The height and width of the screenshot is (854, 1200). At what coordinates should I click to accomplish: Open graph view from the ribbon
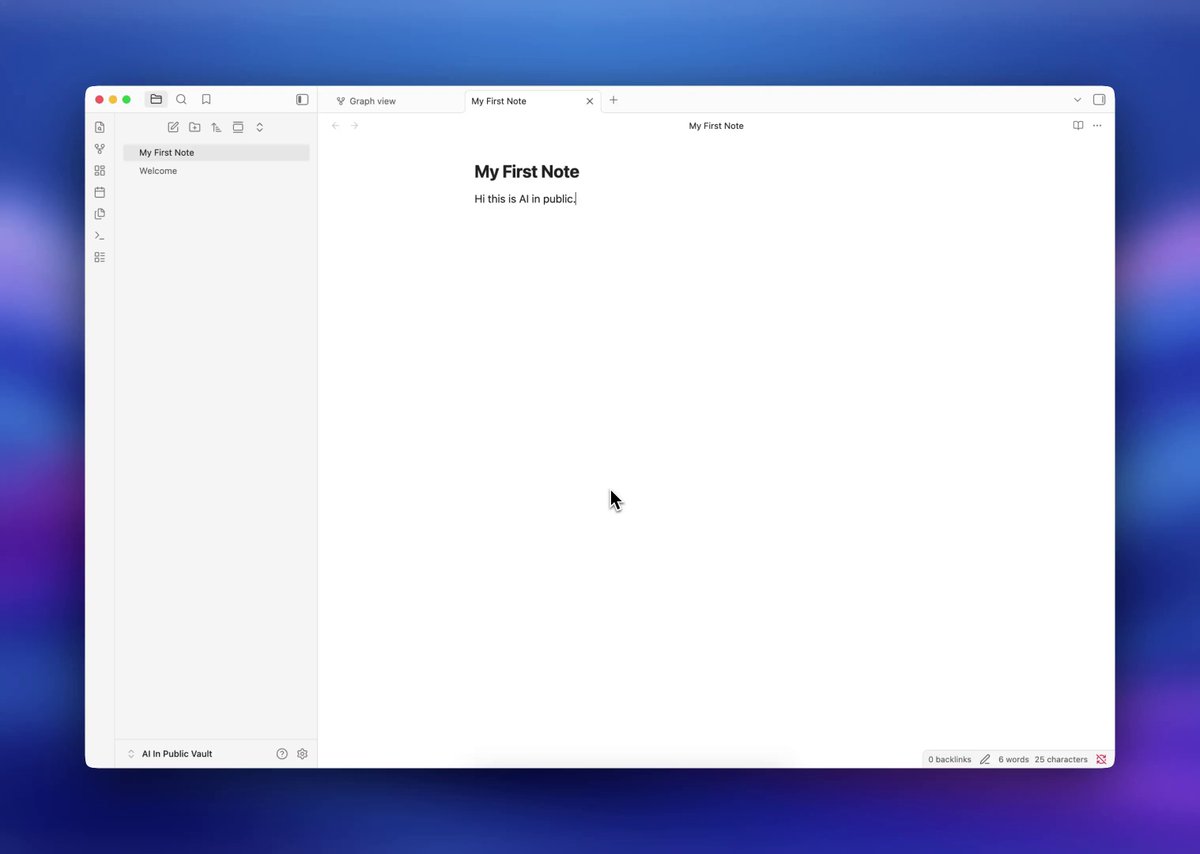click(x=100, y=149)
